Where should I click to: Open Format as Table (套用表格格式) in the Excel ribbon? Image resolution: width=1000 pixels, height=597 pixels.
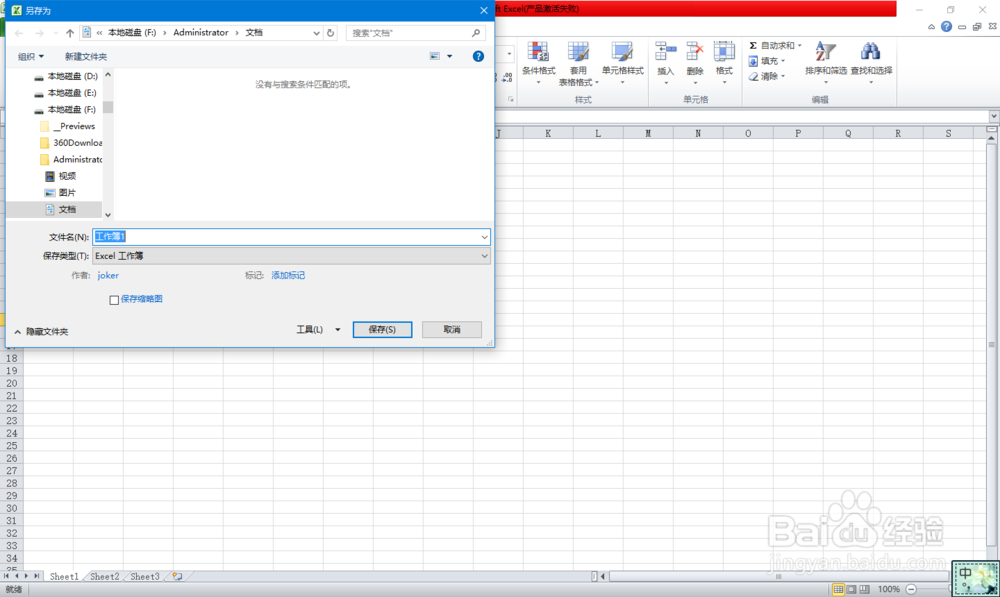coord(578,63)
